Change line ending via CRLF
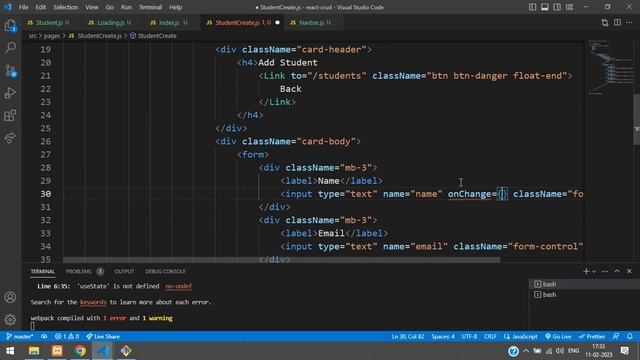 point(490,337)
